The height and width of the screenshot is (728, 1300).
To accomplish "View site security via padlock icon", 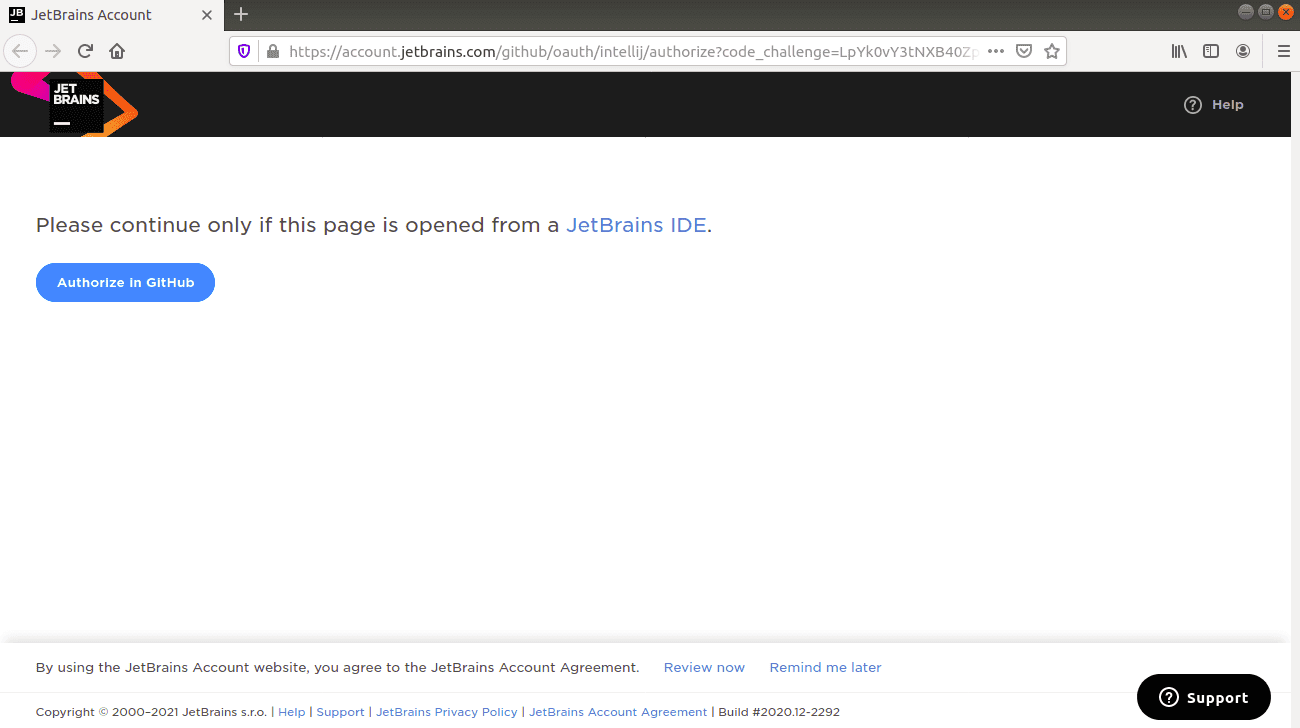I will pos(271,51).
